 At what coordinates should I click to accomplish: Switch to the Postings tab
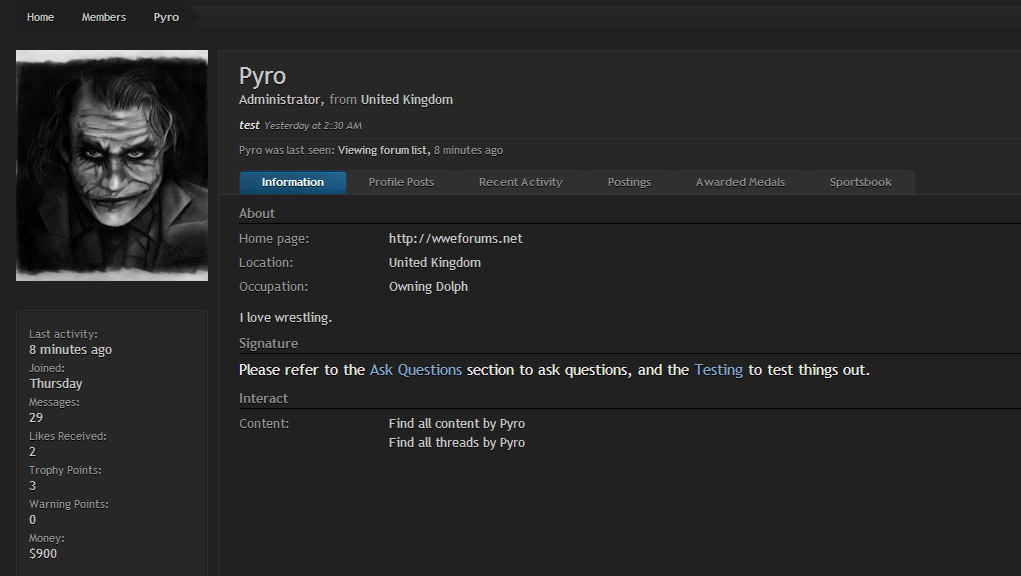629,182
